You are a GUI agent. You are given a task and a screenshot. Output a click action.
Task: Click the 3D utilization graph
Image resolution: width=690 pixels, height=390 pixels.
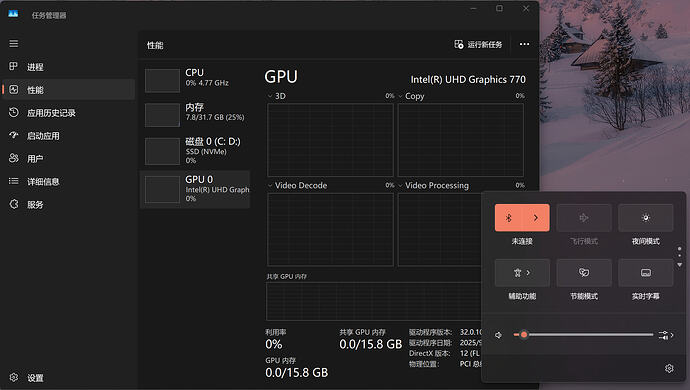[x=330, y=140]
